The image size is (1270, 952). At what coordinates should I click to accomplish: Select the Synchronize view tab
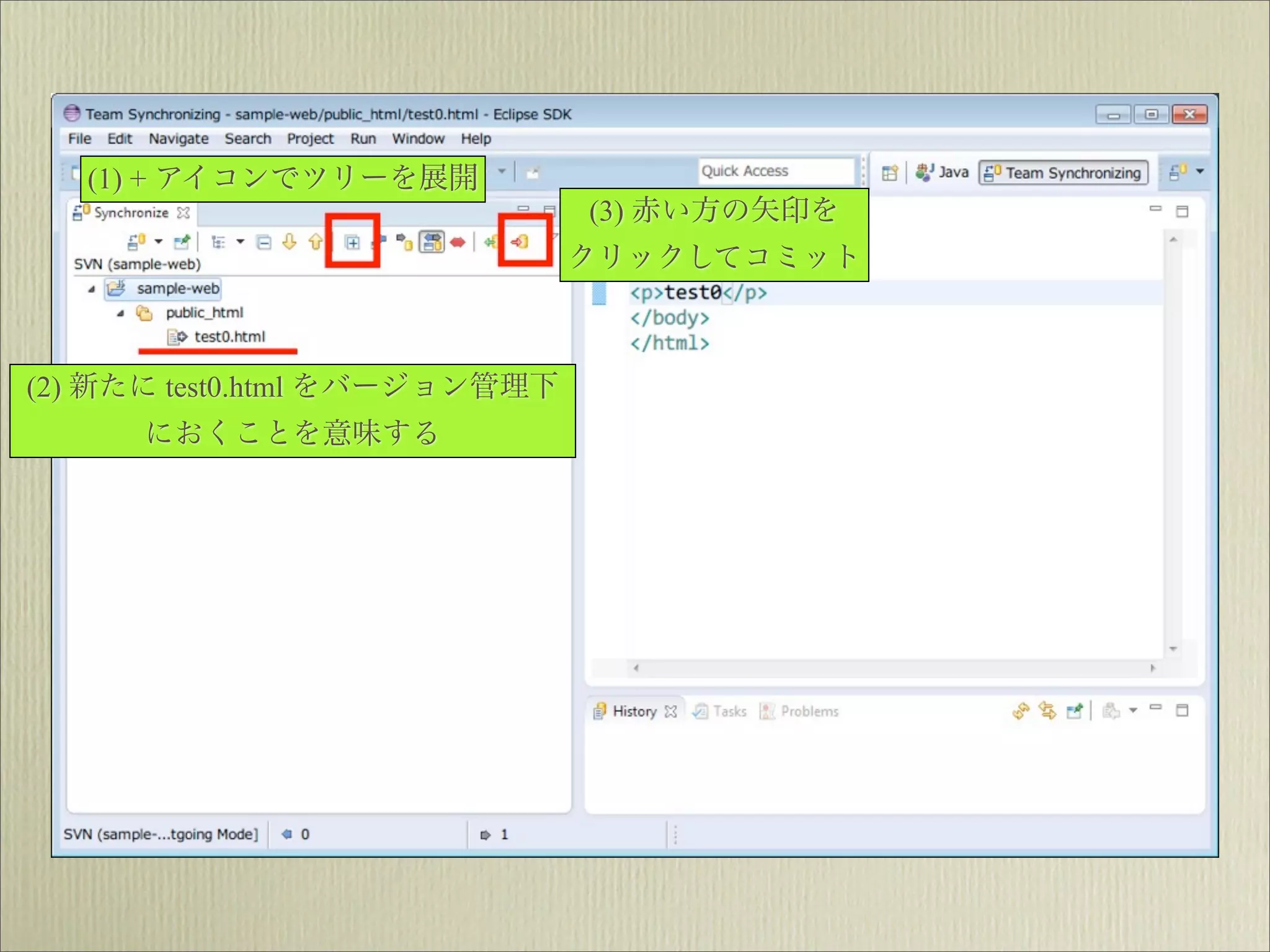131,213
